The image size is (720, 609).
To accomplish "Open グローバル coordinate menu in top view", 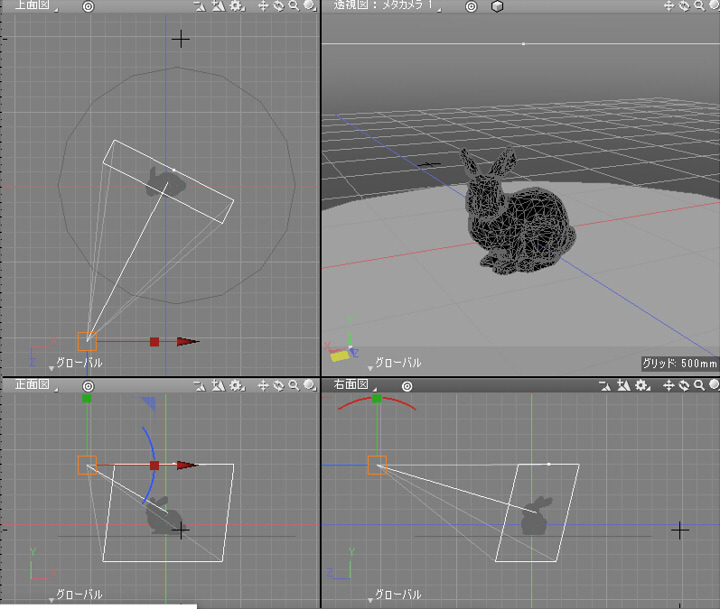I will pyautogui.click(x=76, y=363).
